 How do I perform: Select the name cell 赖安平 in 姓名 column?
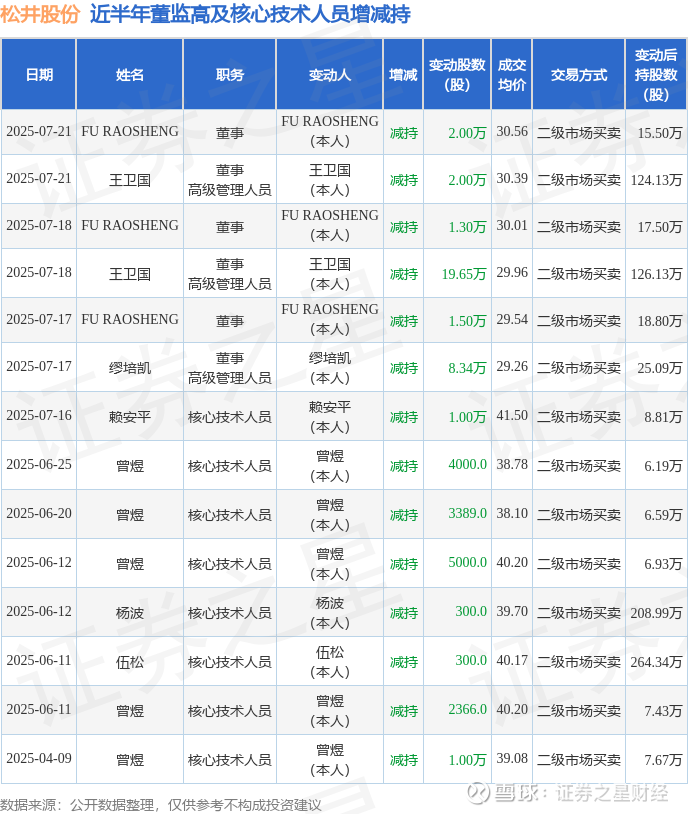[130, 417]
